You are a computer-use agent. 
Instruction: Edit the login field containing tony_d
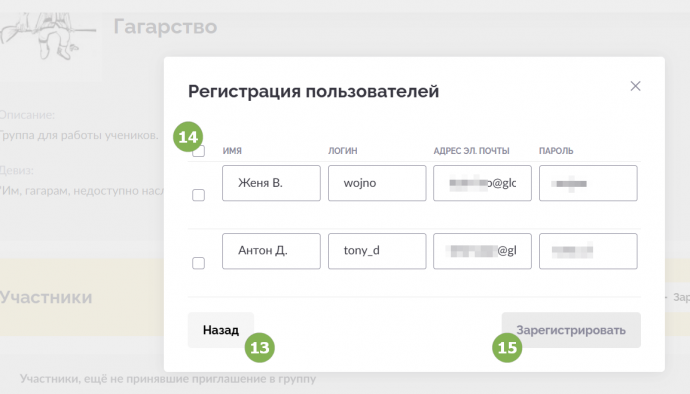[377, 251]
